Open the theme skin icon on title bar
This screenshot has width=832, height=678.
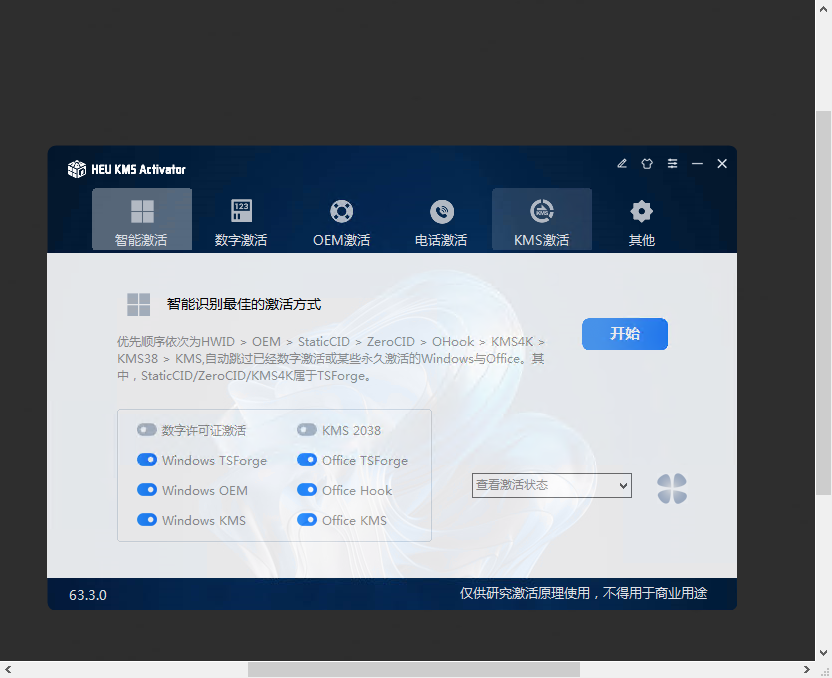(x=647, y=163)
